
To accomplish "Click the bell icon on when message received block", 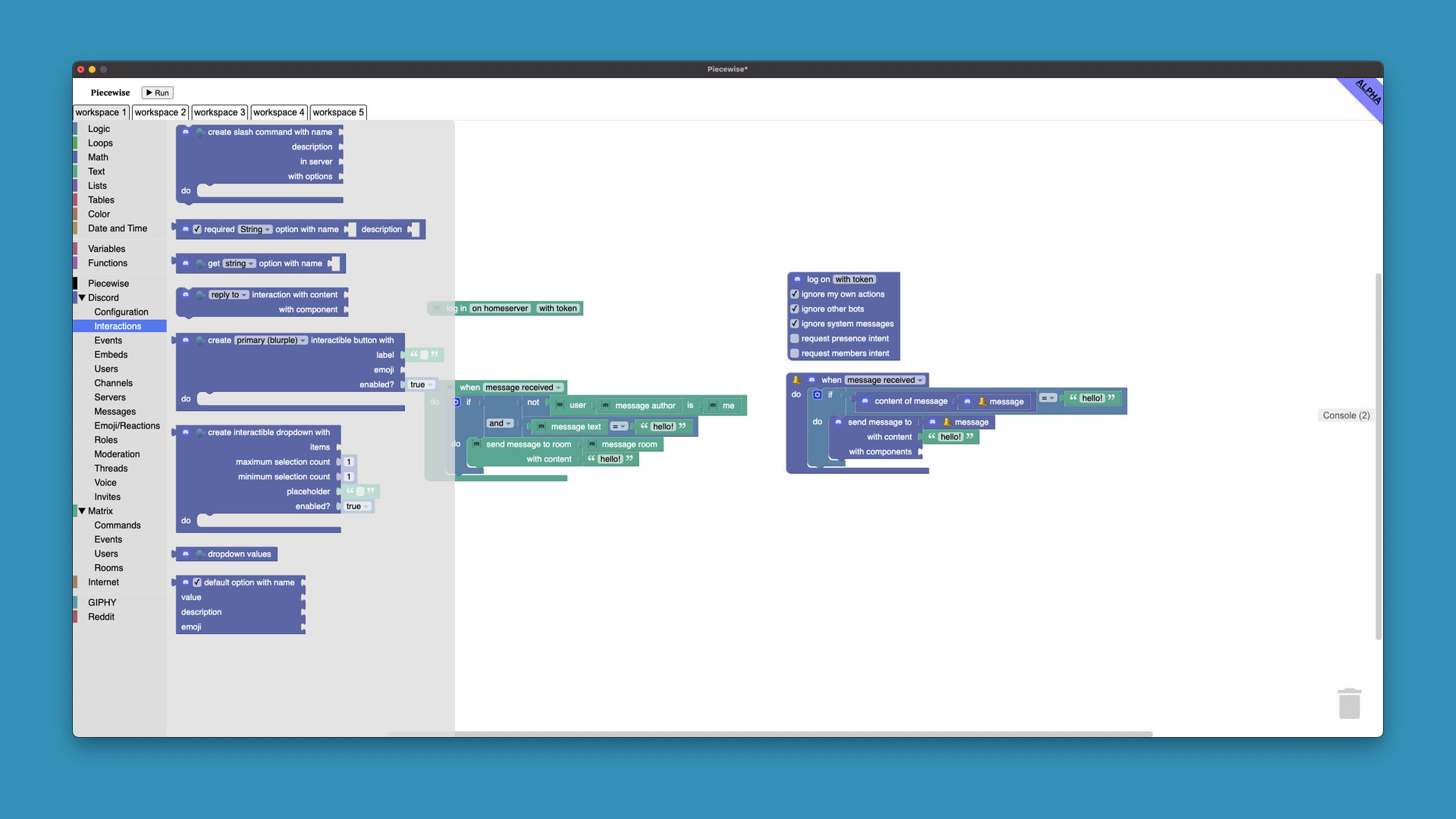I will coord(796,380).
